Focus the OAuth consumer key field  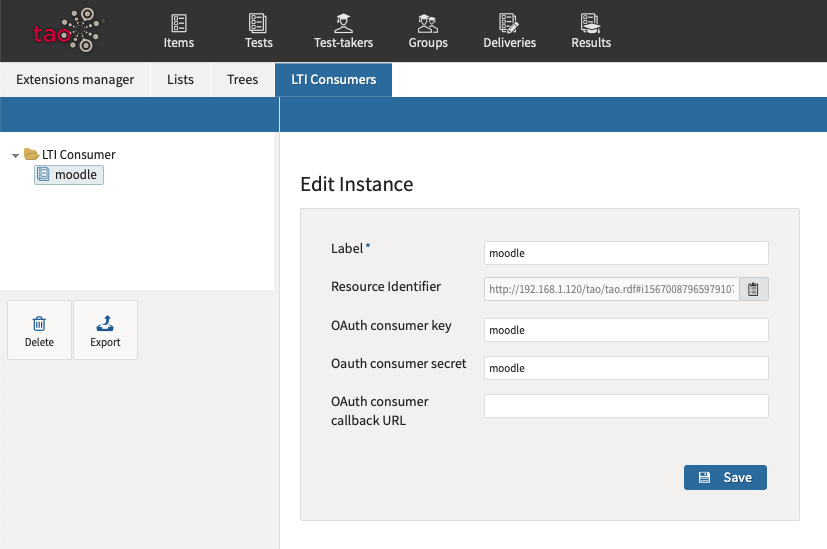tap(626, 330)
